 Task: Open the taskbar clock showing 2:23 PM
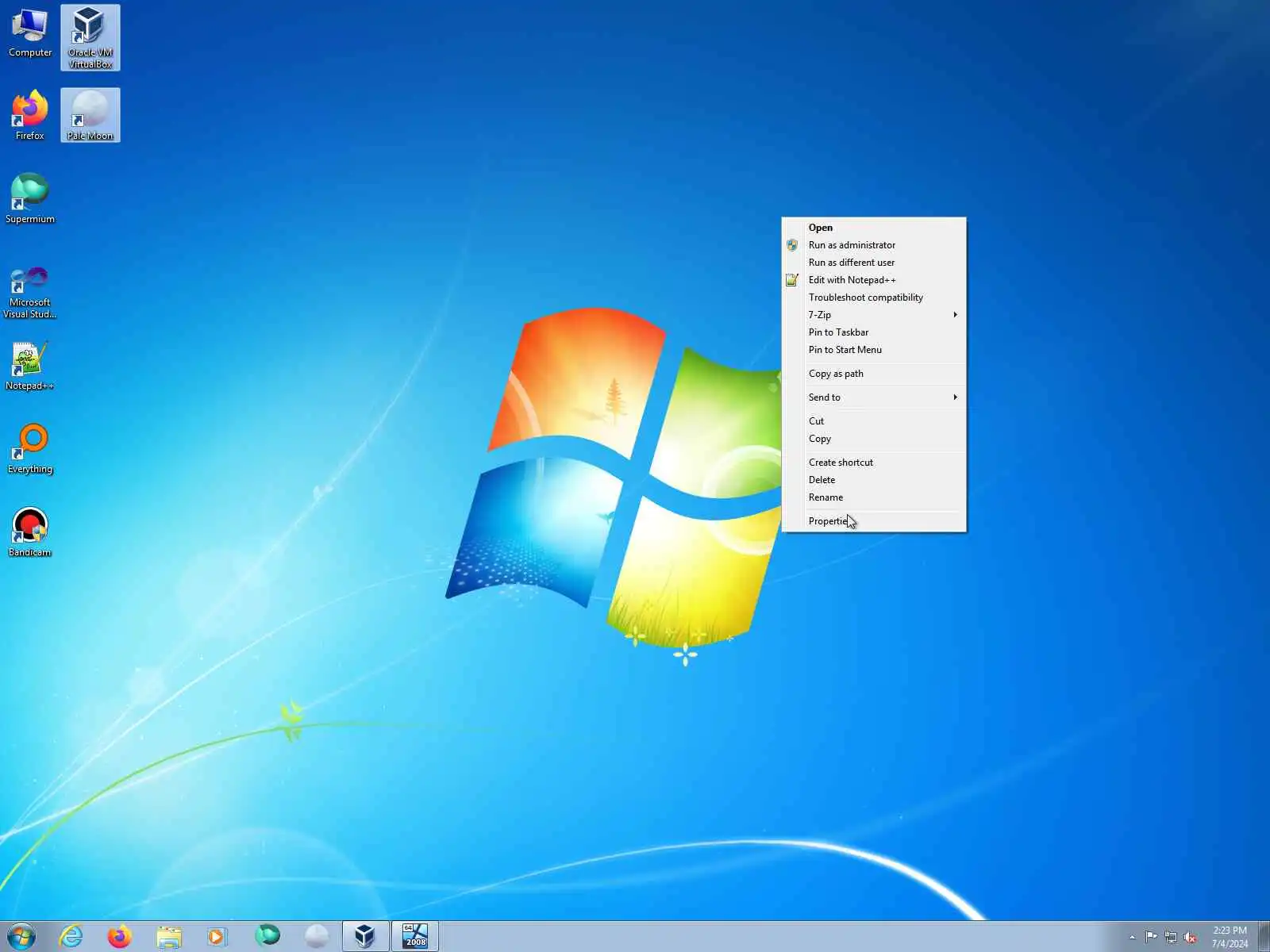[1230, 937]
